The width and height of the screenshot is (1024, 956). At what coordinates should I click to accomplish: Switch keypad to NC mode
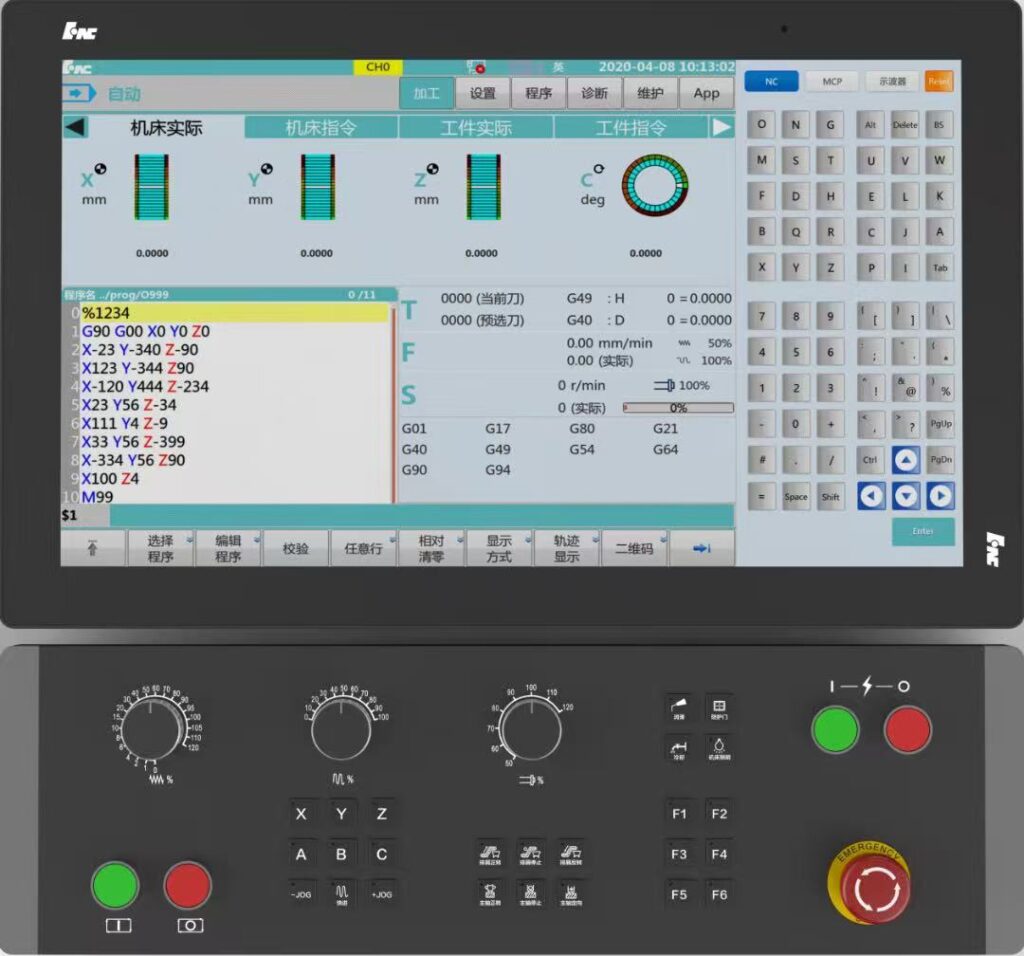point(771,82)
